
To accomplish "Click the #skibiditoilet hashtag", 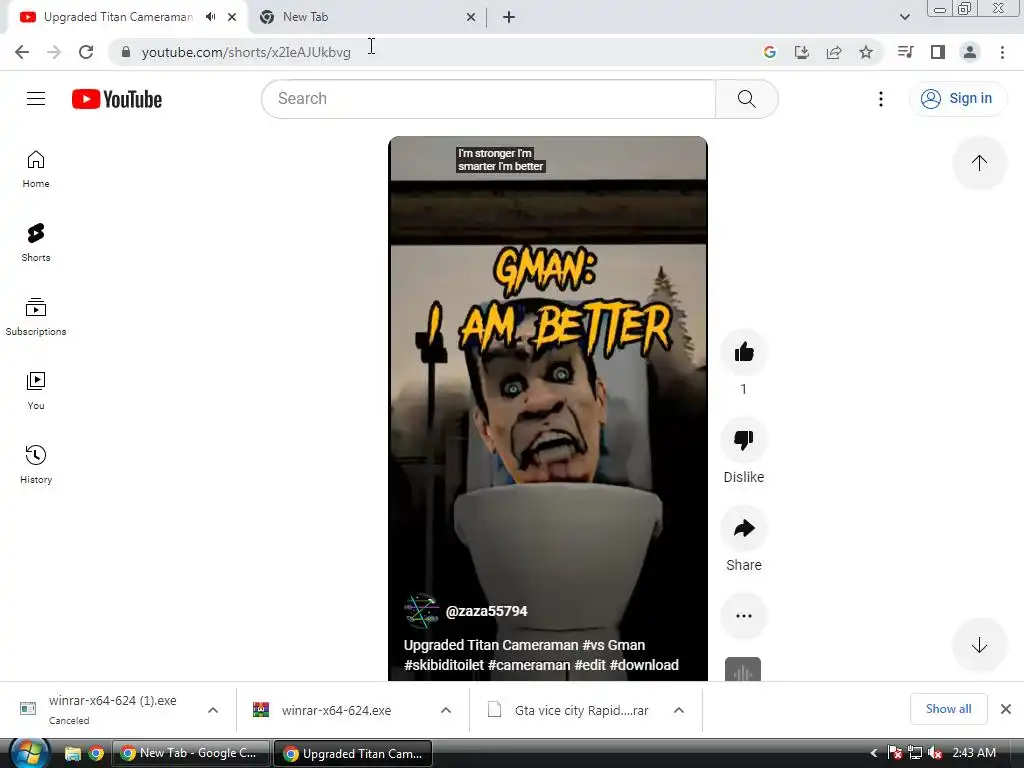I will click(x=444, y=665).
